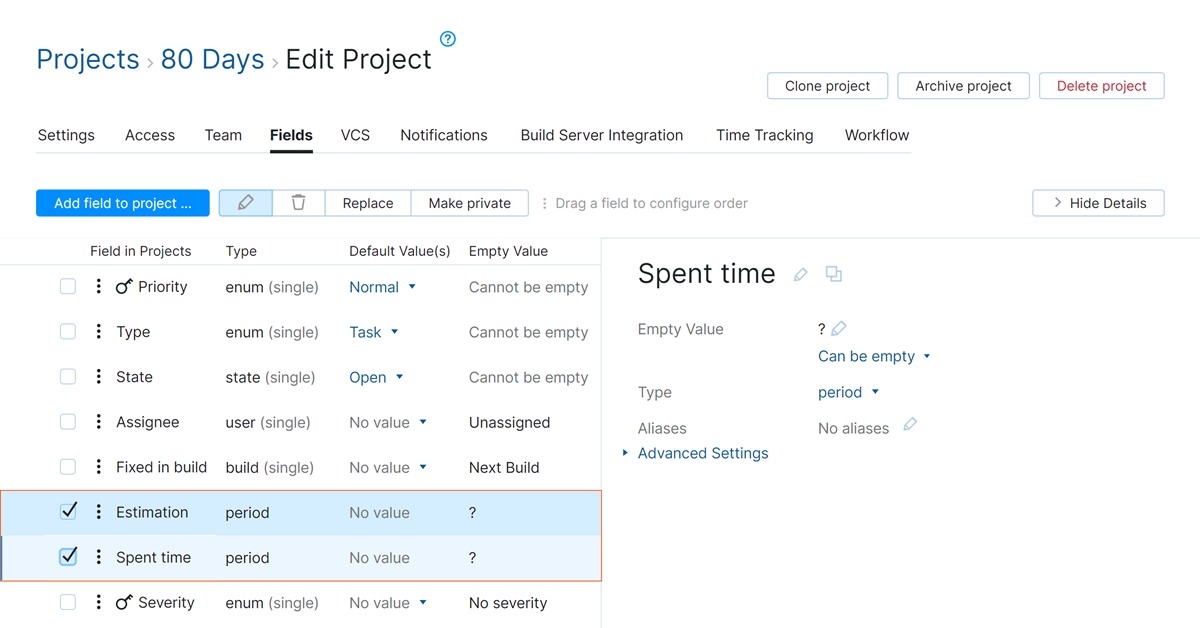Viewport: 1200px width, 628px height.
Task: Select the Assignee row checkbox
Action: [68, 421]
